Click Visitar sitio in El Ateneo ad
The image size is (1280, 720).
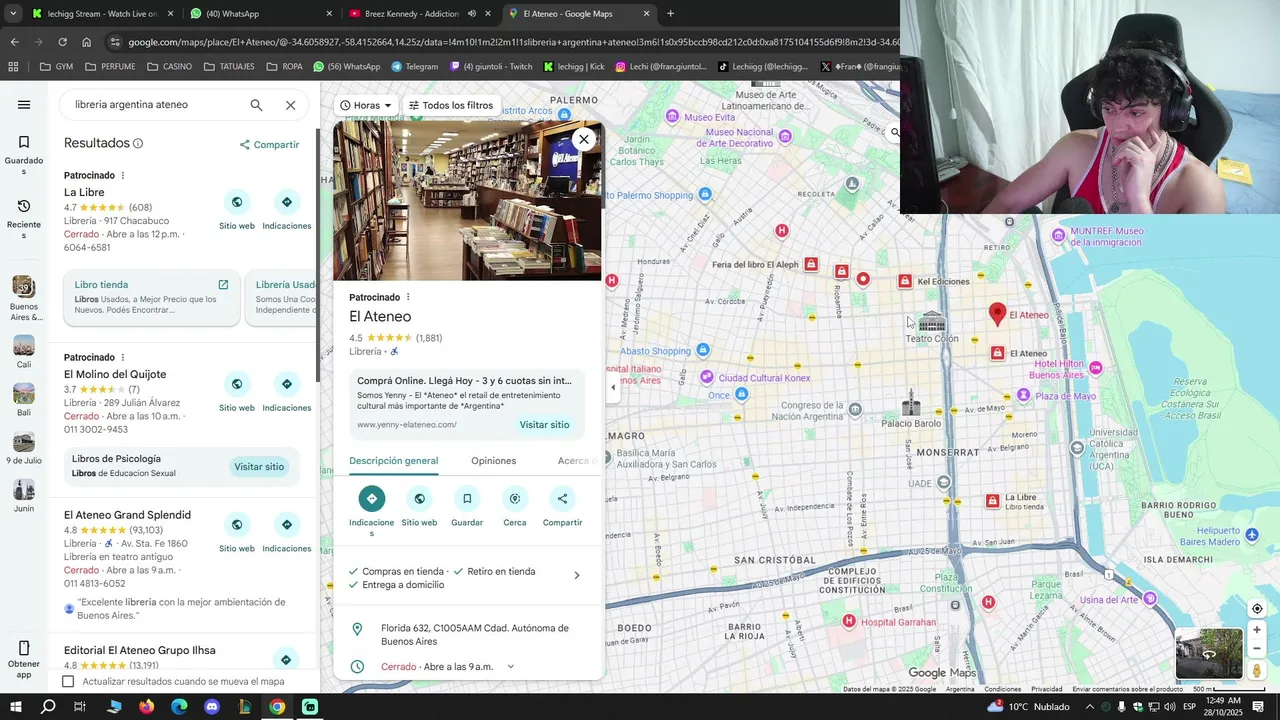(x=544, y=425)
